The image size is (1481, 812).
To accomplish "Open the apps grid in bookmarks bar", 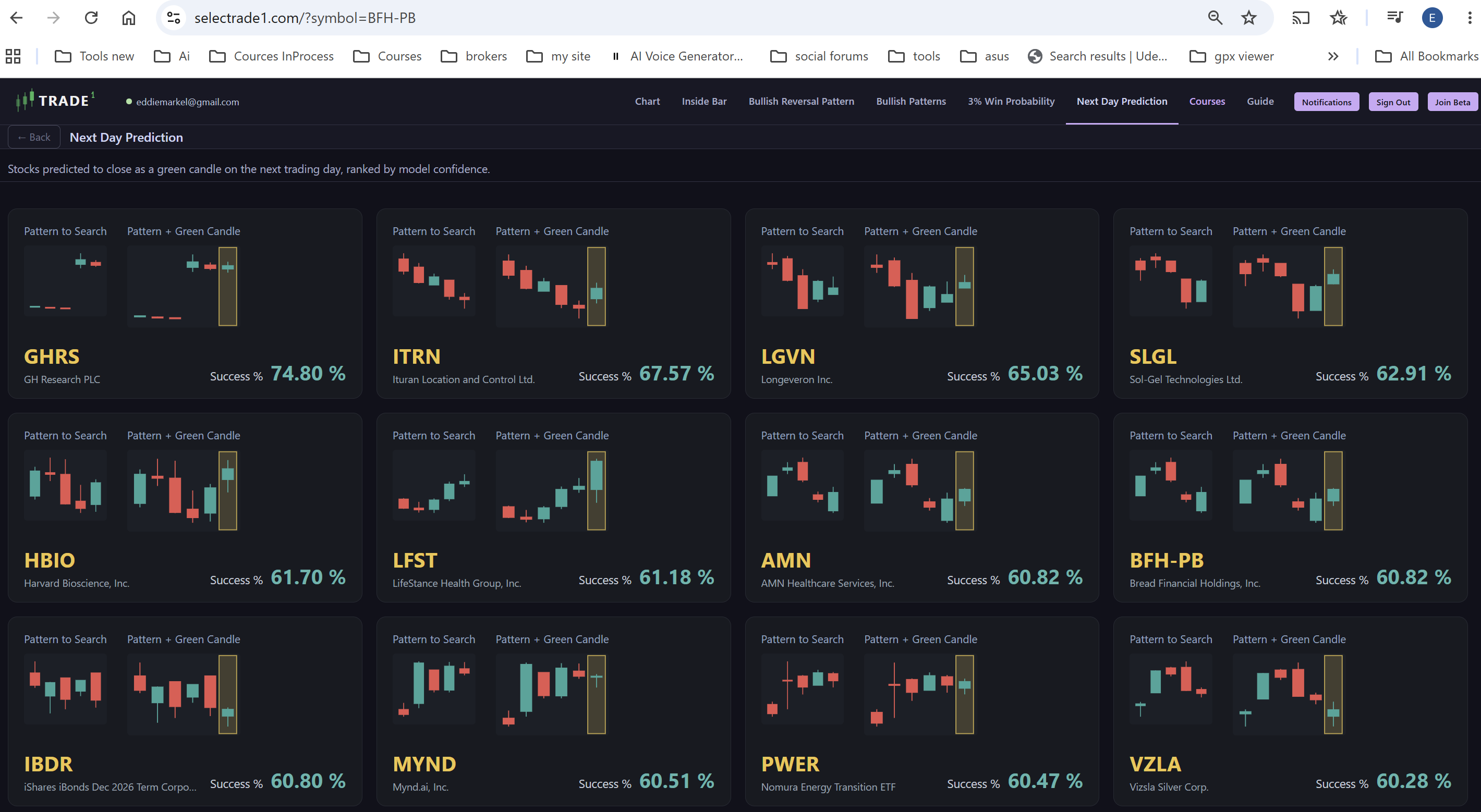I will coord(13,56).
